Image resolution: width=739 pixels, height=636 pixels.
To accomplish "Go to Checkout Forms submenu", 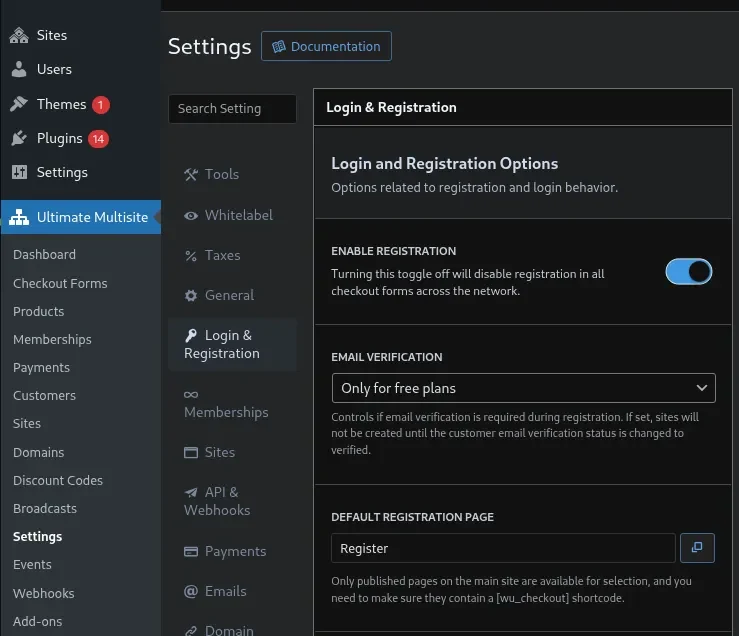I will pyautogui.click(x=60, y=283).
